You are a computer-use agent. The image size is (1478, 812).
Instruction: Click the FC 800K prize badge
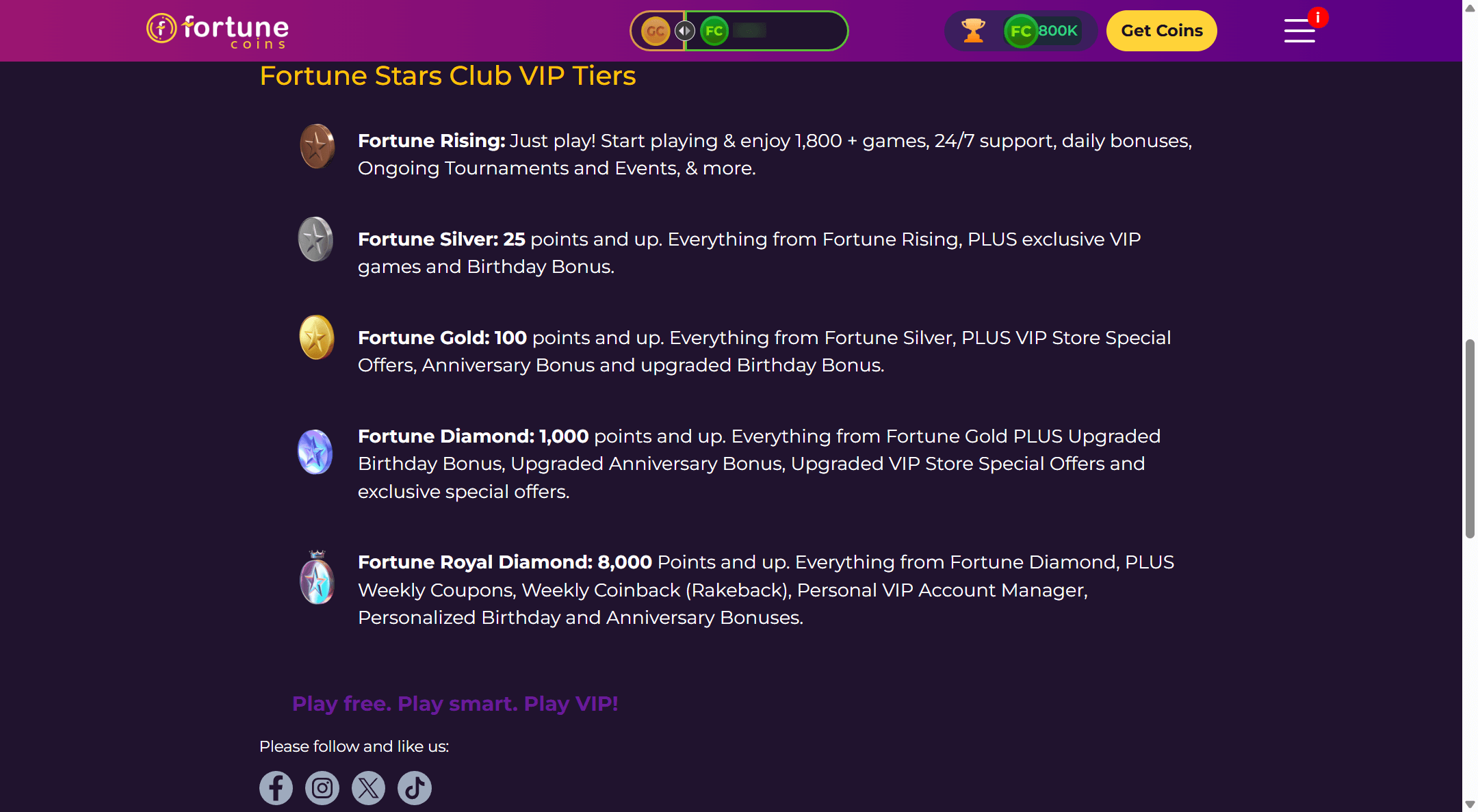click(x=1043, y=31)
